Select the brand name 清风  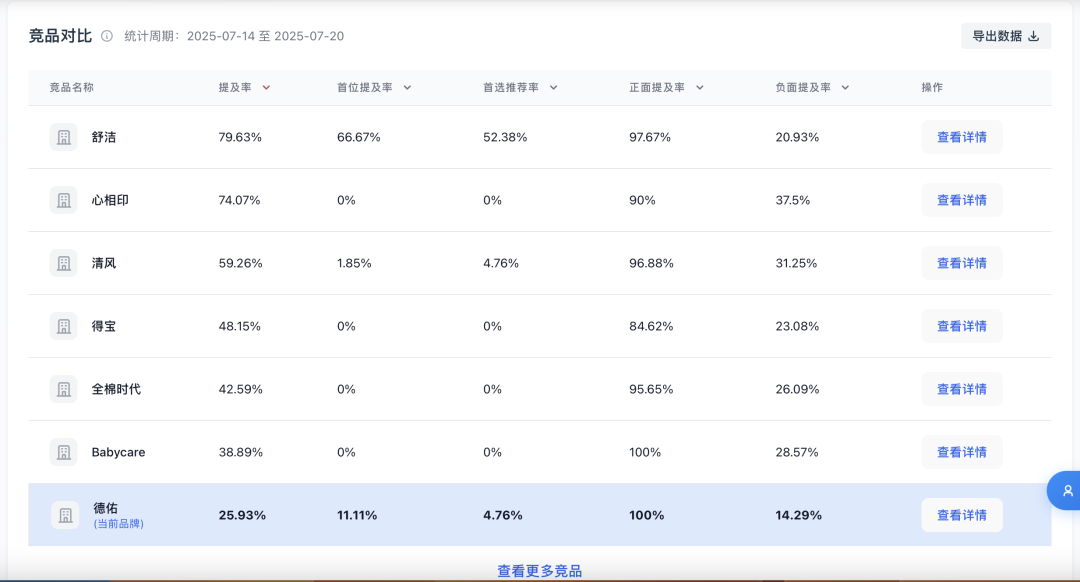point(104,263)
